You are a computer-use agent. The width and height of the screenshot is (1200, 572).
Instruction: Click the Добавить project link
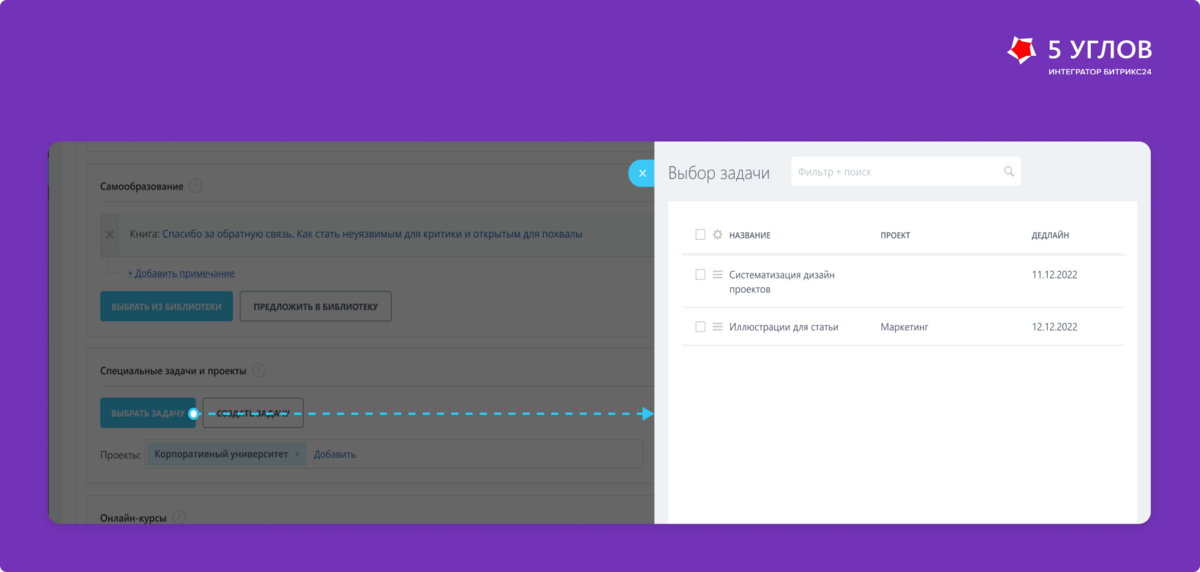point(335,454)
